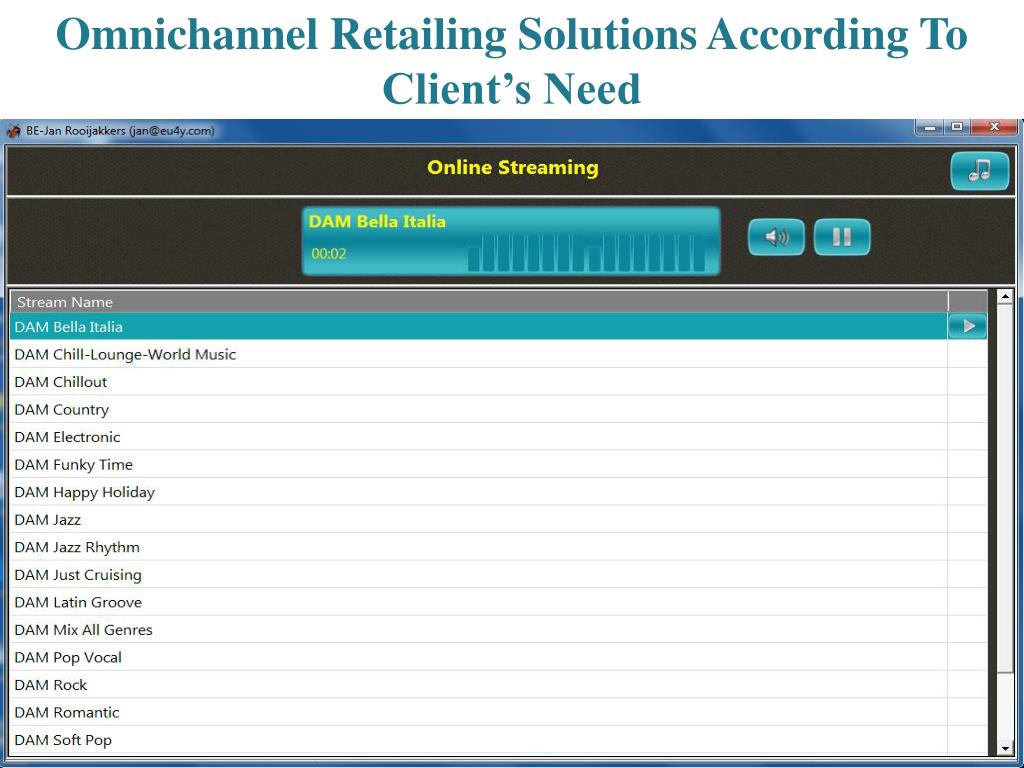Close the BE-Jan Rooijakkers window
Image resolution: width=1024 pixels, height=768 pixels.
click(x=994, y=127)
